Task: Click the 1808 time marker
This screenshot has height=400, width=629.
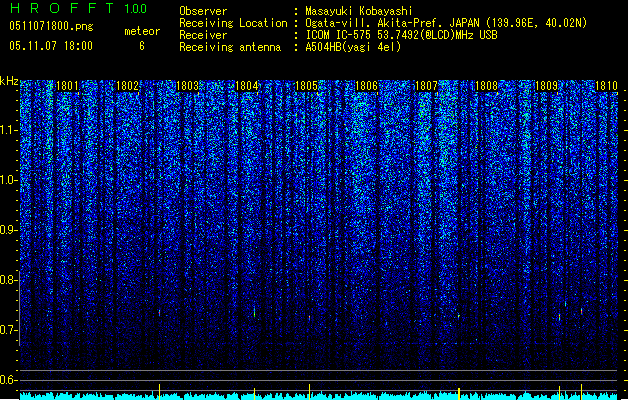Action: [x=486, y=86]
